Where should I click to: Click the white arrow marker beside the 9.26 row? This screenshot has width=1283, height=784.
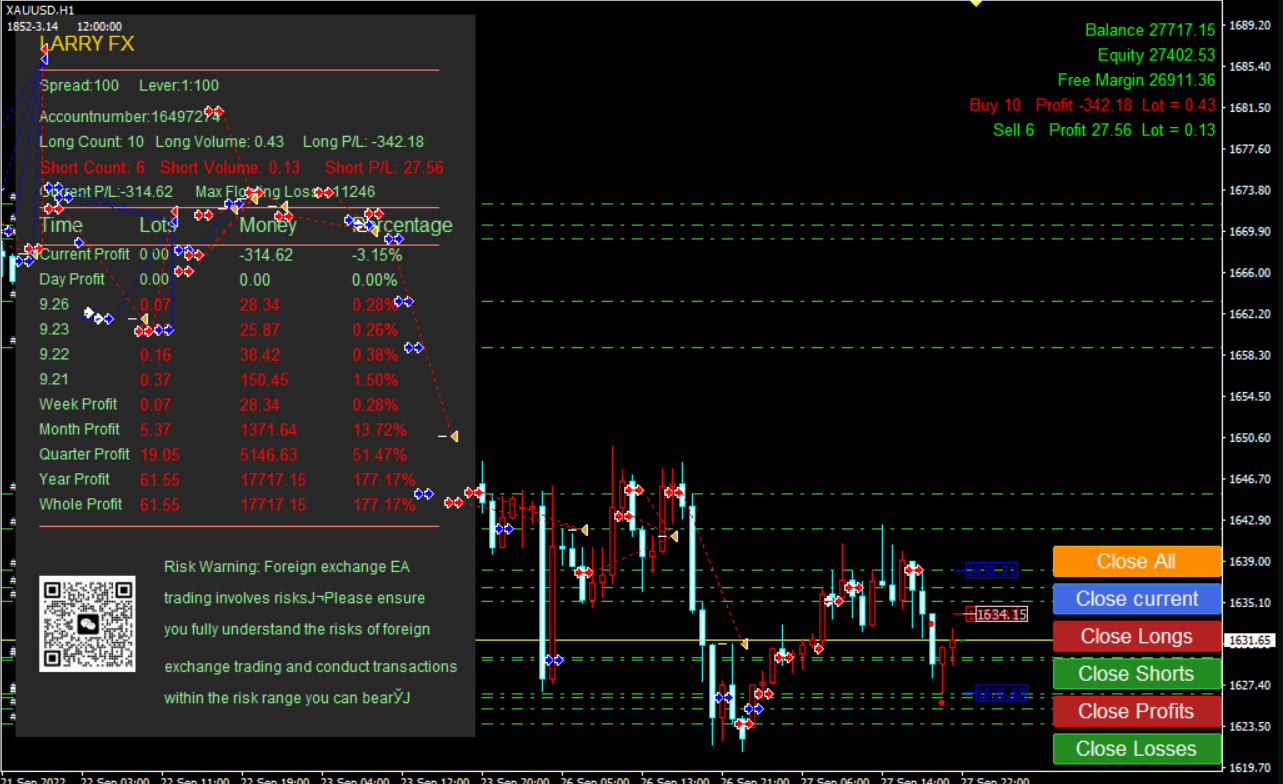[x=89, y=313]
